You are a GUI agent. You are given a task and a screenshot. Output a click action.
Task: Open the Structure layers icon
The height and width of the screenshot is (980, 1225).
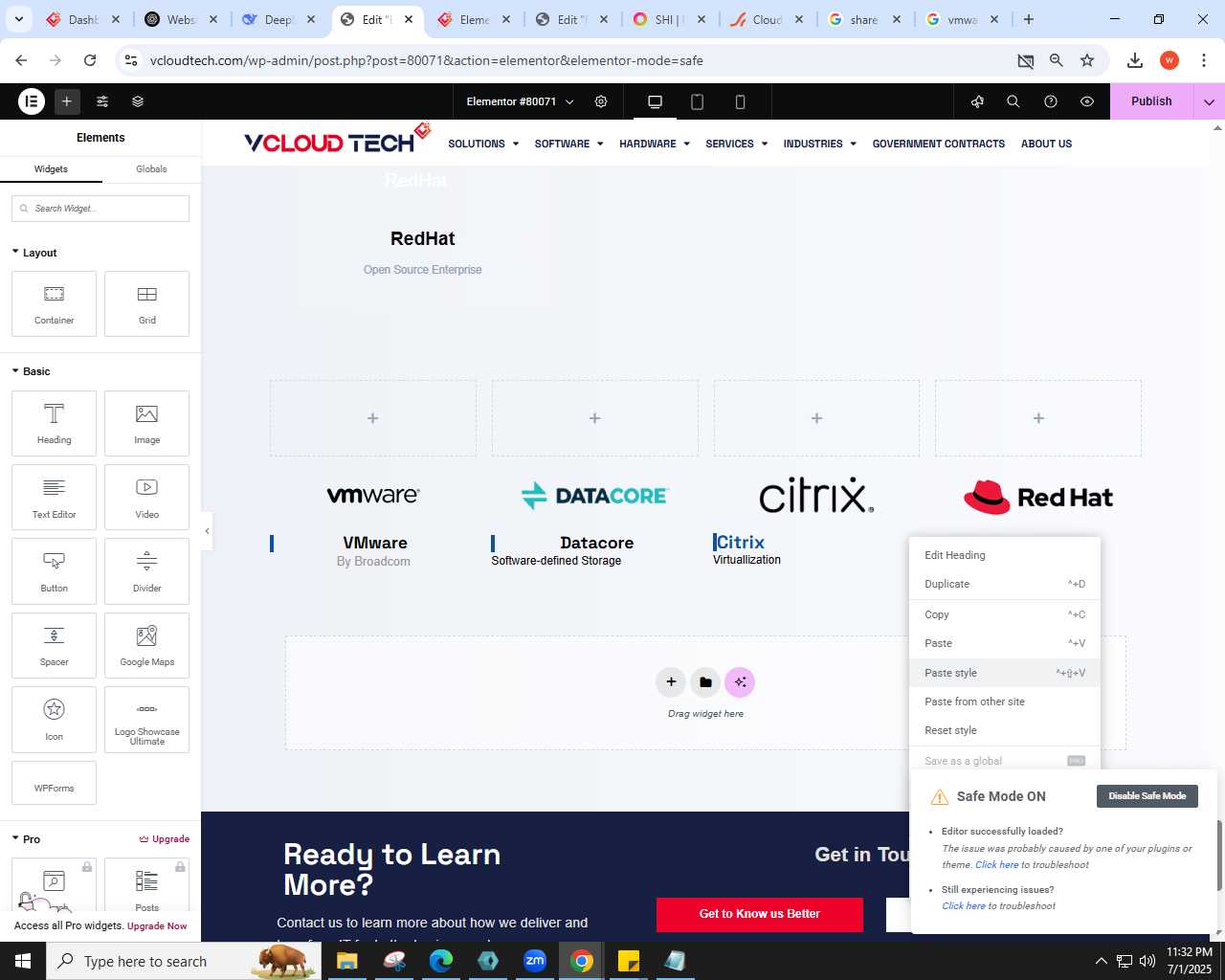point(138,100)
